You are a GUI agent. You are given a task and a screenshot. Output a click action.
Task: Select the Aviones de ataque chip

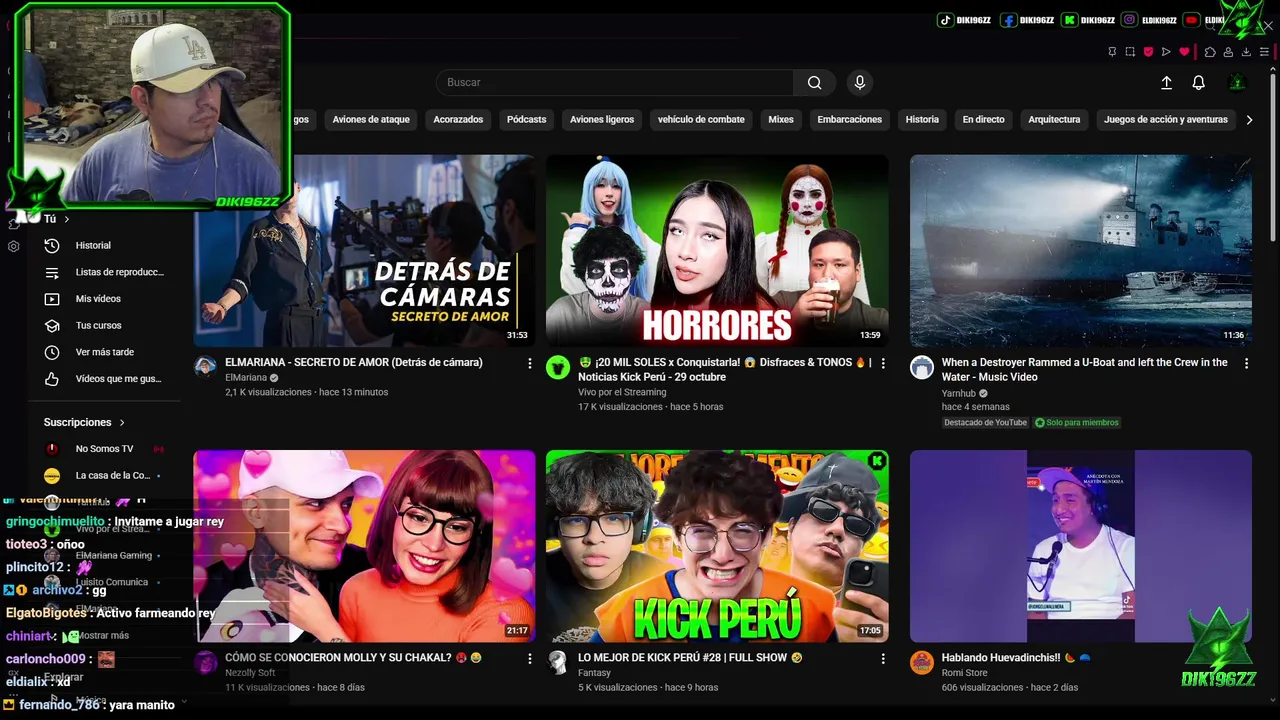pos(371,120)
